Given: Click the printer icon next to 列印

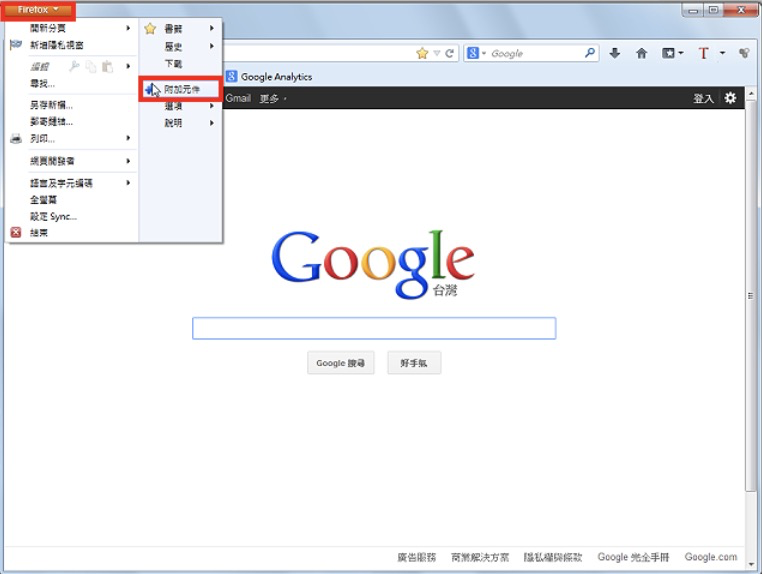Looking at the screenshot, I should [16, 139].
